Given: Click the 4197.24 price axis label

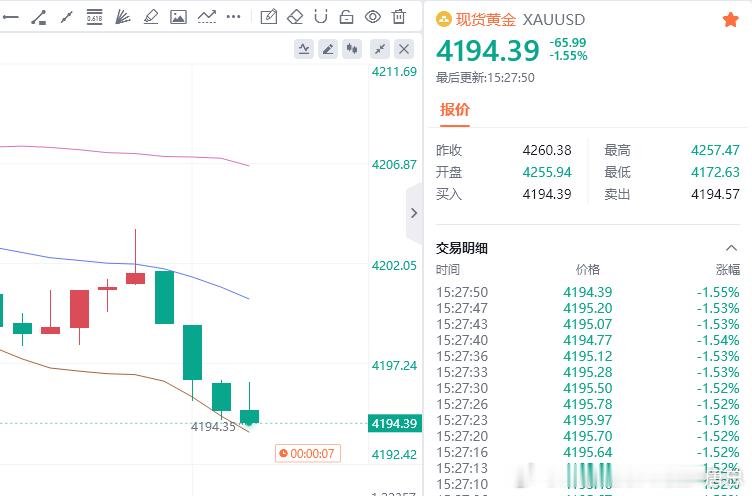Looking at the screenshot, I should (x=394, y=366).
